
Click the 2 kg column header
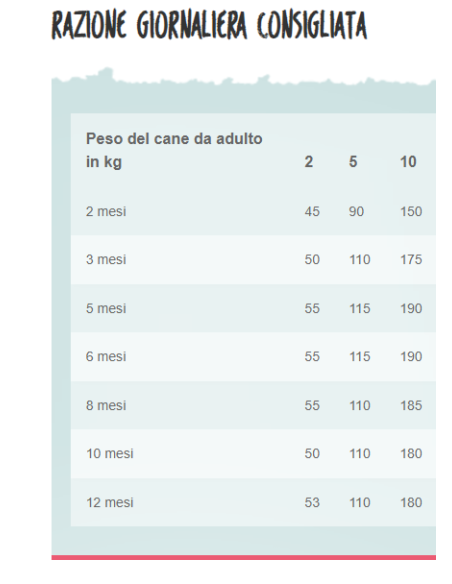(309, 162)
